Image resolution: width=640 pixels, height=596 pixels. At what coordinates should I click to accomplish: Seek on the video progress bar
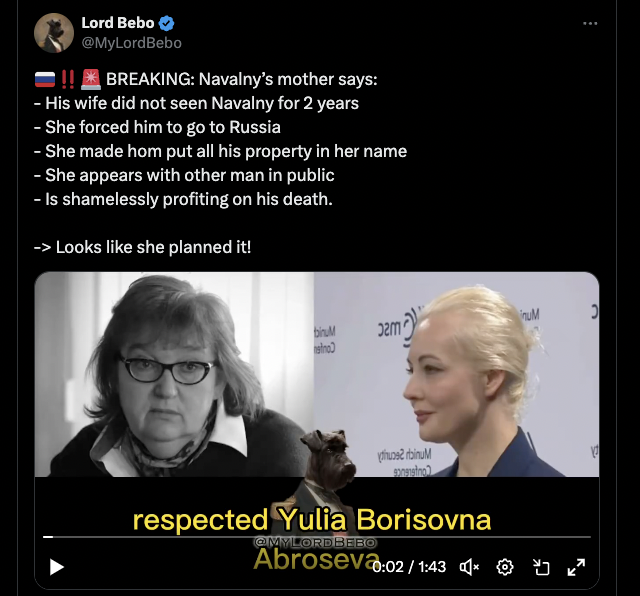(x=317, y=537)
